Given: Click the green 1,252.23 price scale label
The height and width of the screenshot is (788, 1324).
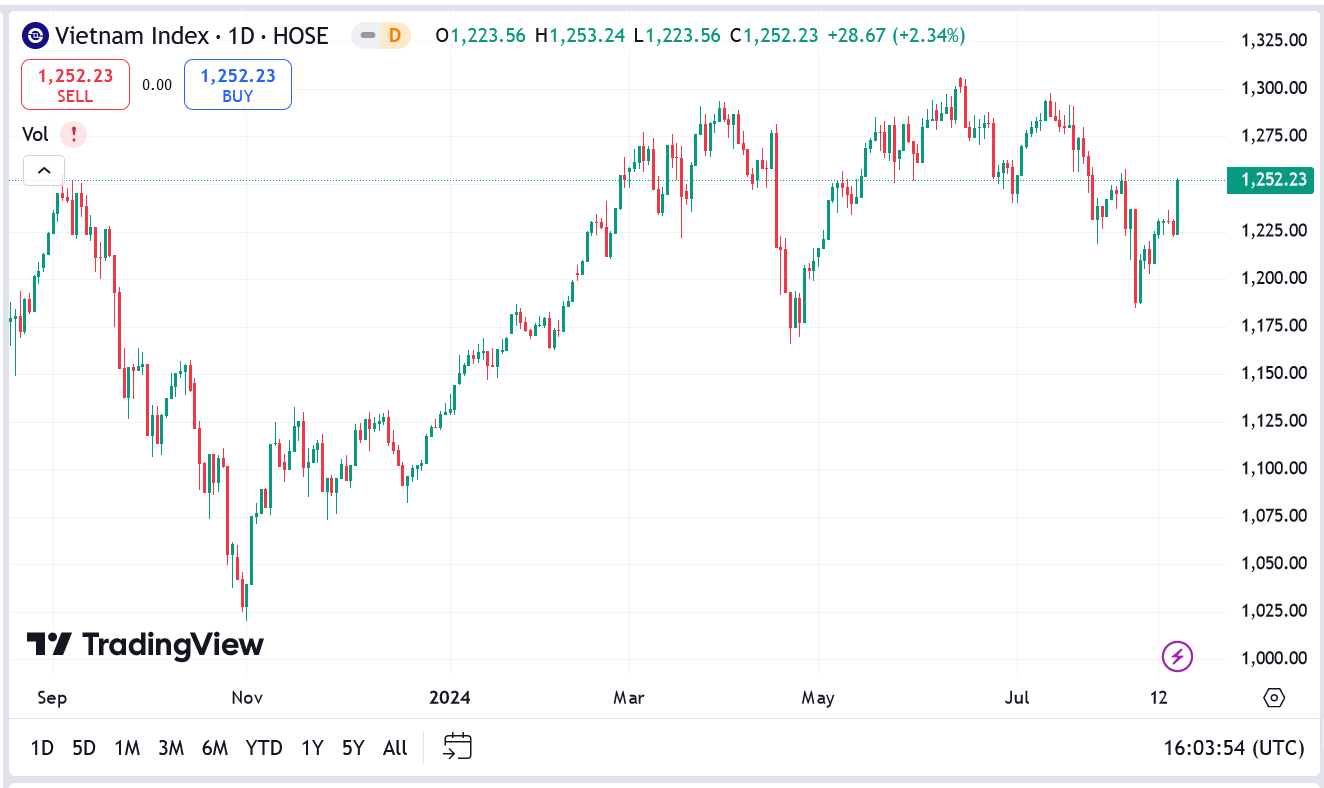Looking at the screenshot, I should (x=1269, y=180).
